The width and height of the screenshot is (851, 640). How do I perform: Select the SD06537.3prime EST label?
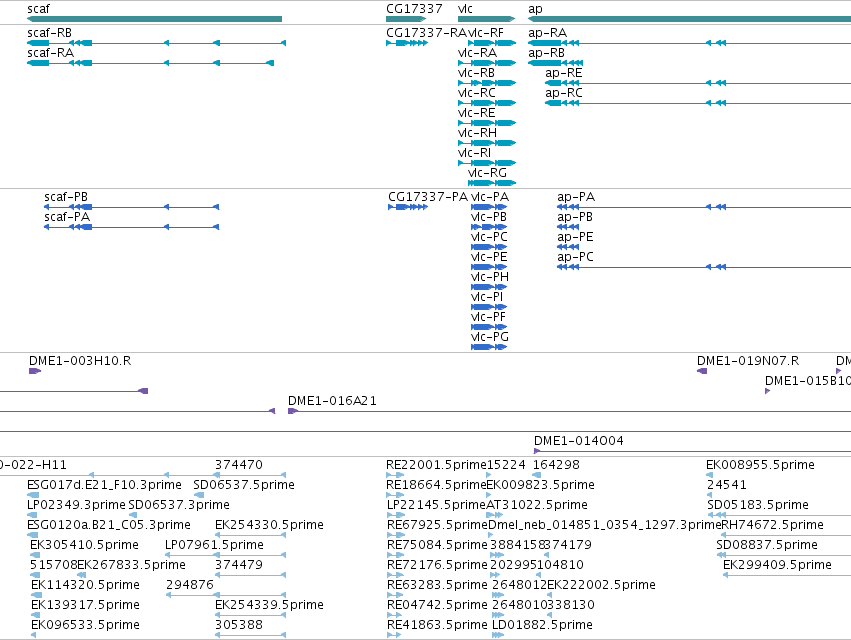[x=179, y=505]
